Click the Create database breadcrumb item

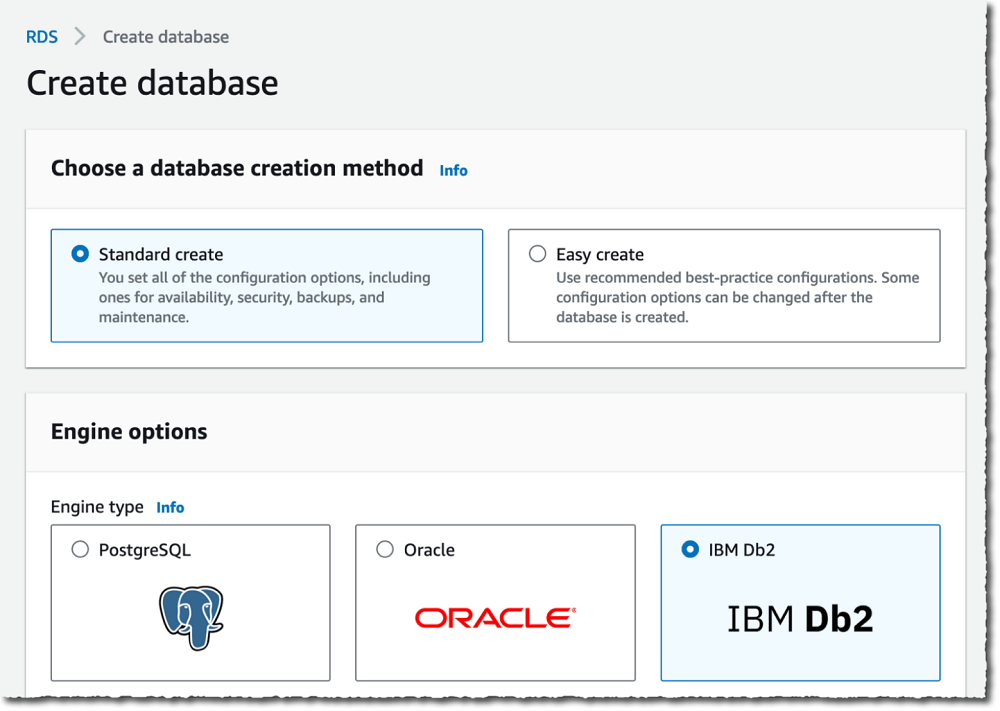click(x=164, y=36)
